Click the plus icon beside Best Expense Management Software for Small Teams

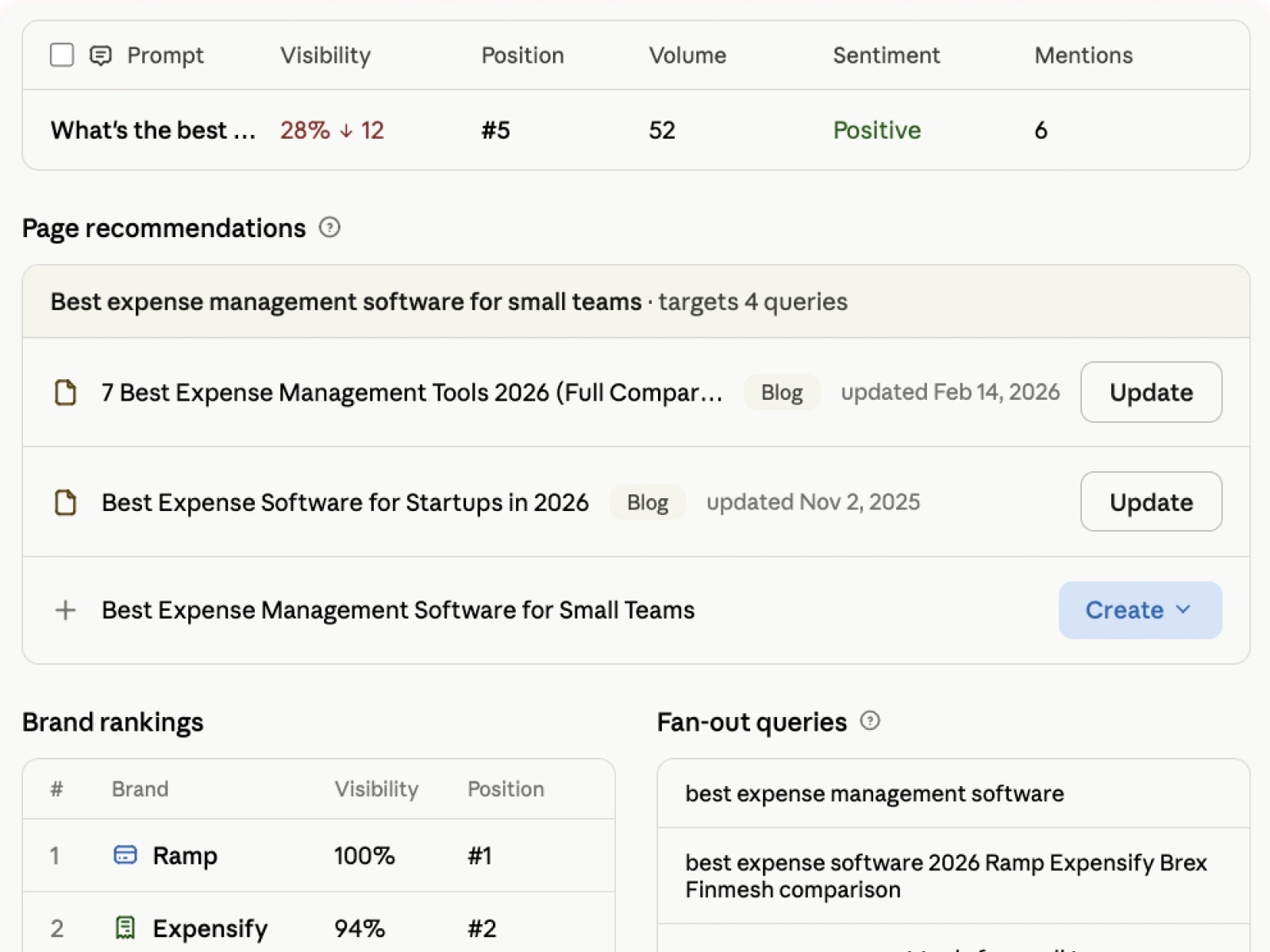pos(65,610)
